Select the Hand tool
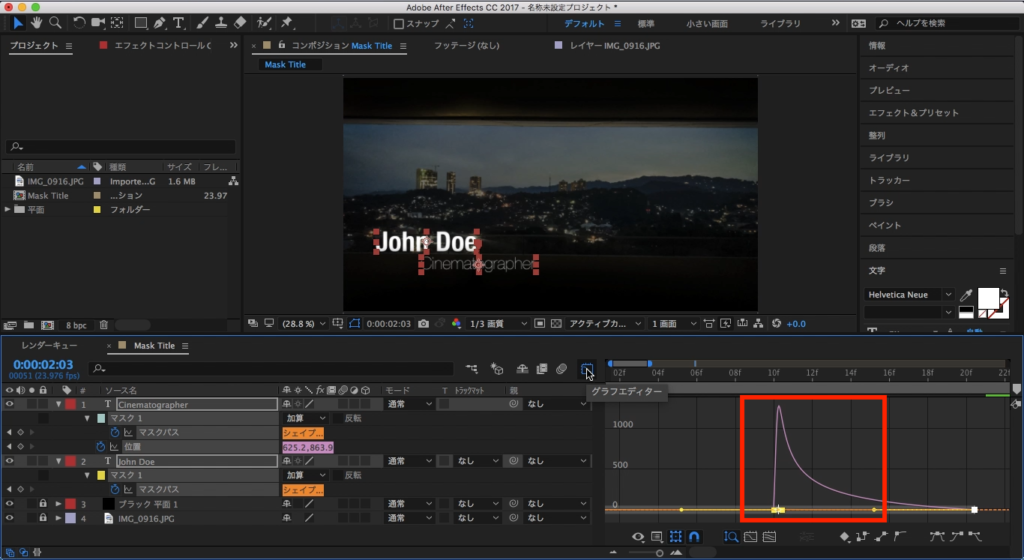 (37, 22)
